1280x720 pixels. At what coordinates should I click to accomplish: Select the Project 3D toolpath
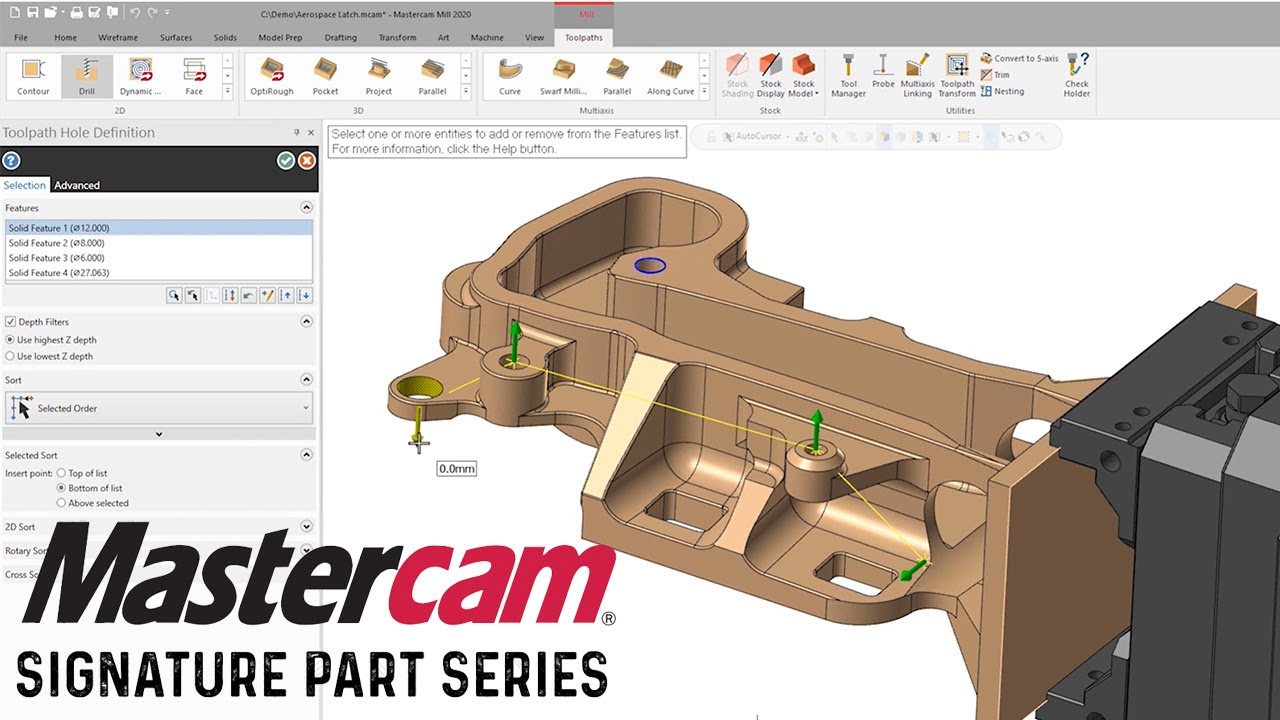379,77
